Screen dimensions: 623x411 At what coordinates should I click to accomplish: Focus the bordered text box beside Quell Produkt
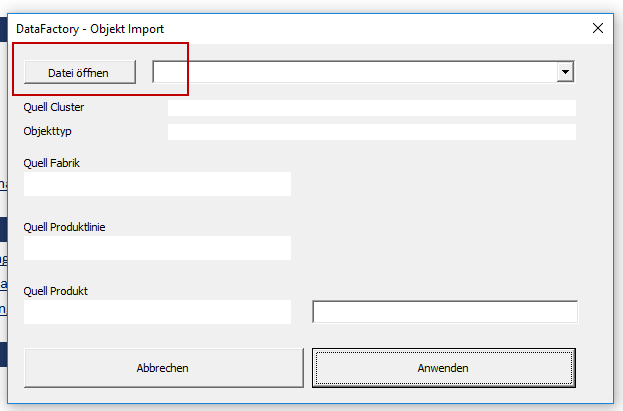coord(445,312)
